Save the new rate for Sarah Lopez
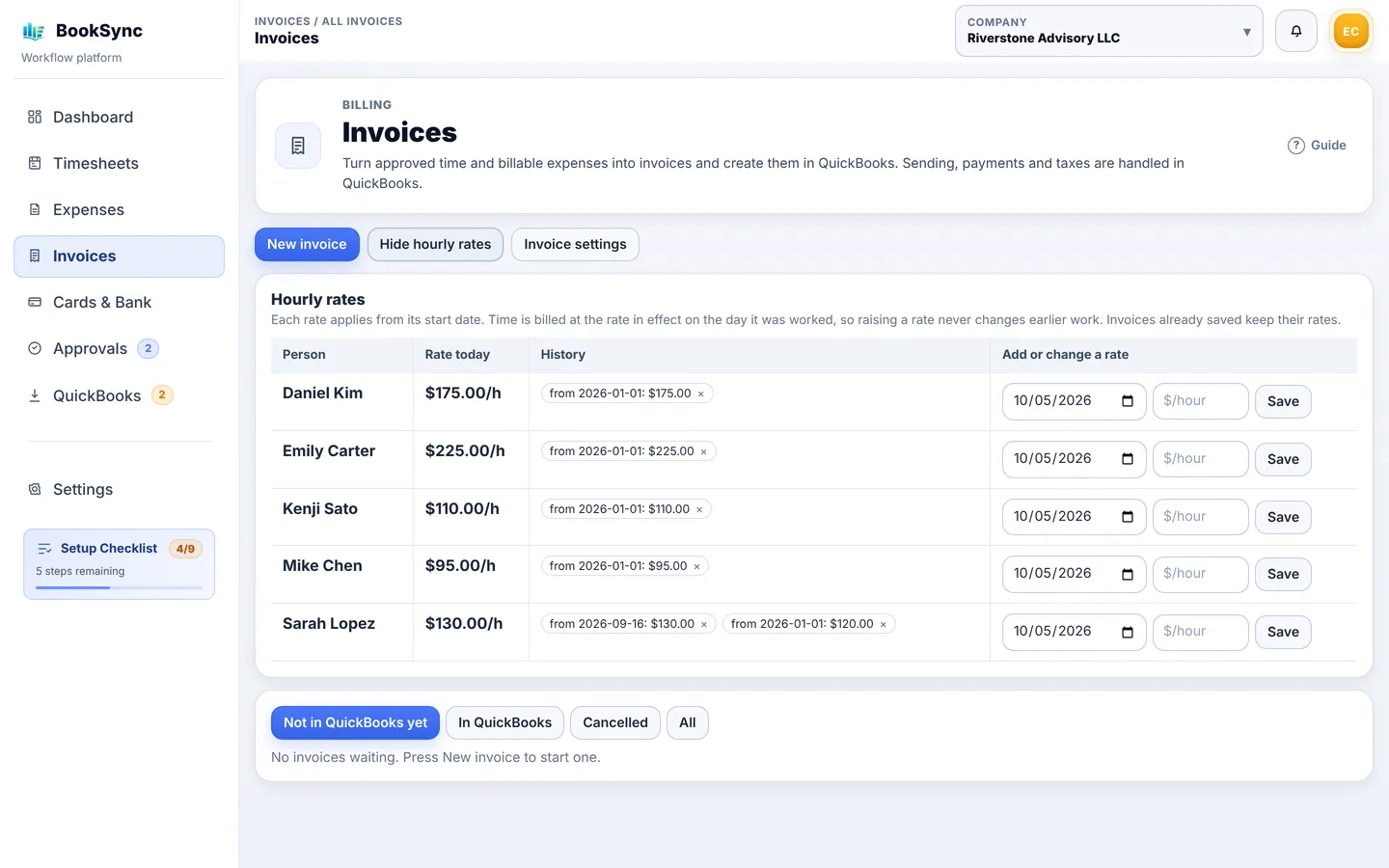Screen dimensions: 1389x868 [1283, 632]
